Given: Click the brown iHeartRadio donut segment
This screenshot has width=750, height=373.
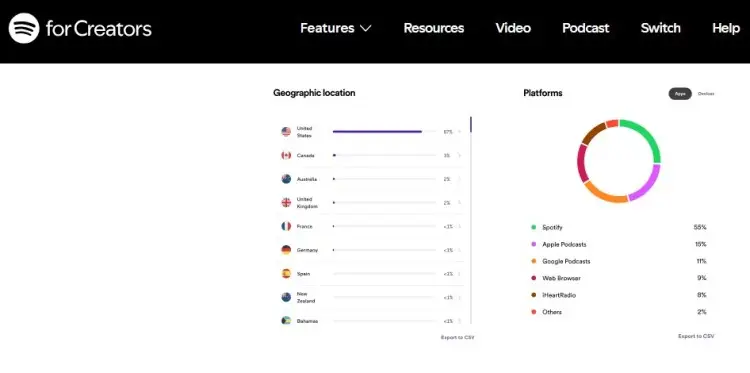Looking at the screenshot, I should [x=593, y=132].
